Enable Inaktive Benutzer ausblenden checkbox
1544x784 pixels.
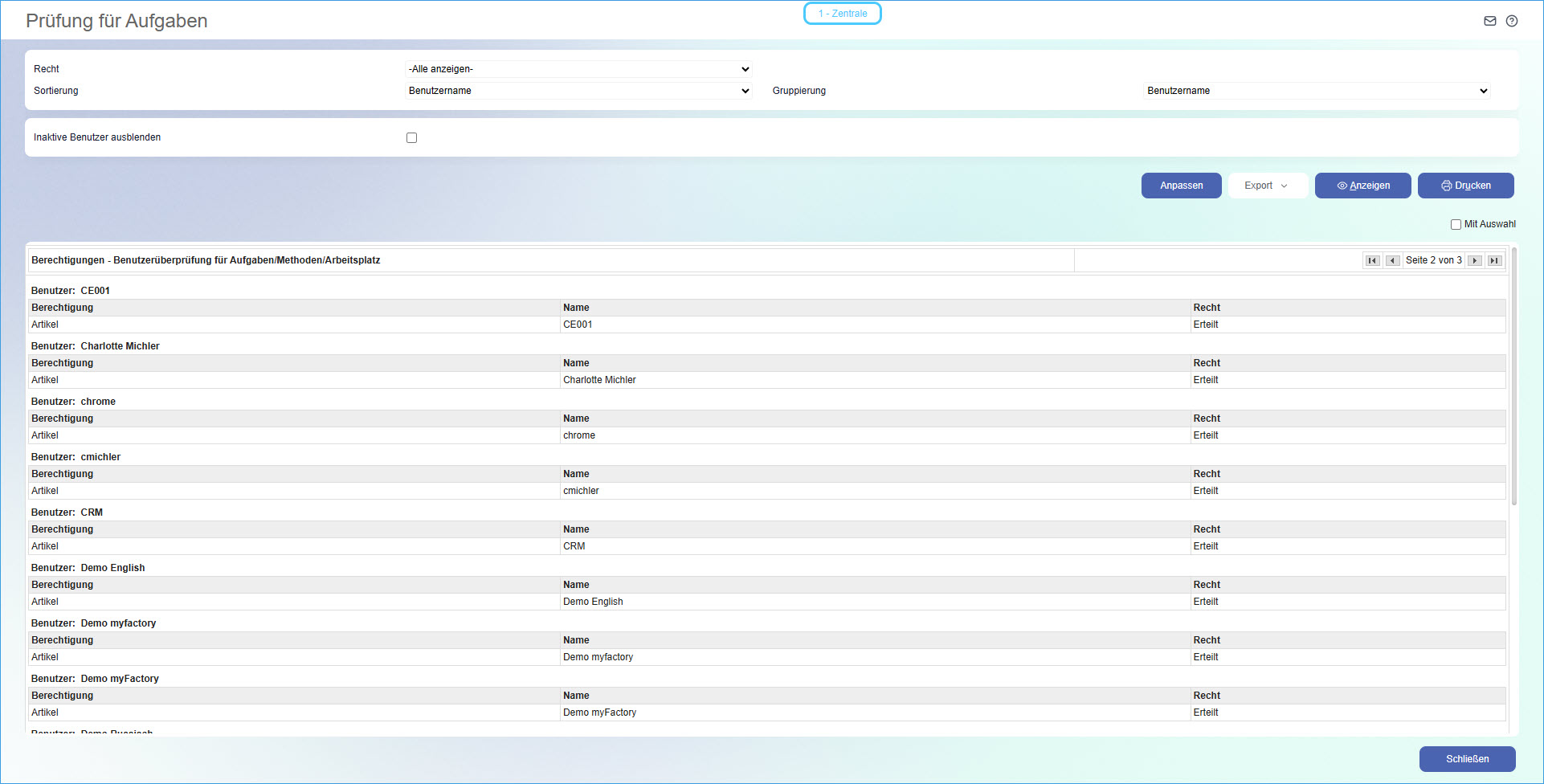coord(411,138)
